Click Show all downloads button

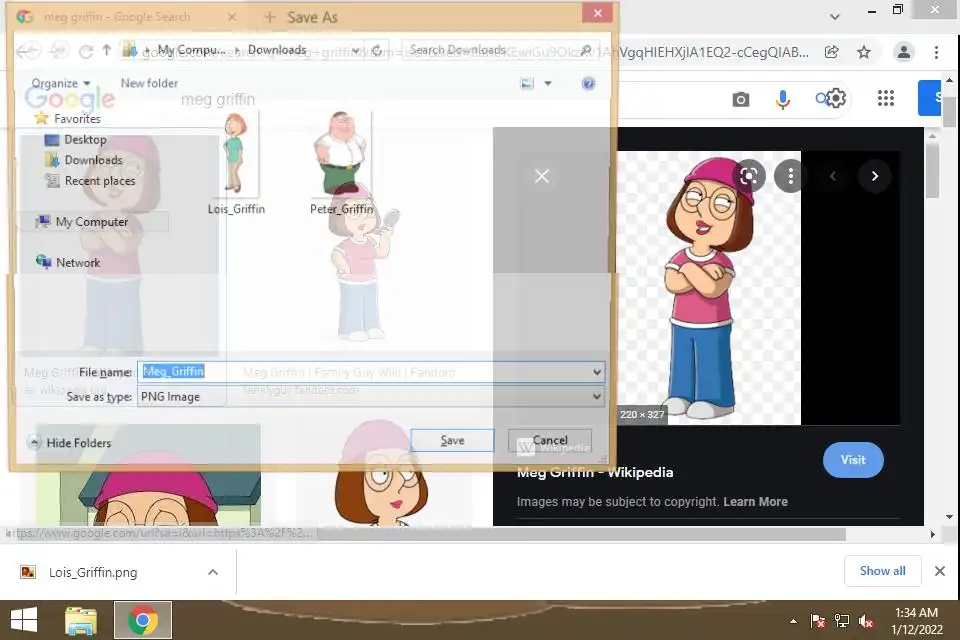882,571
